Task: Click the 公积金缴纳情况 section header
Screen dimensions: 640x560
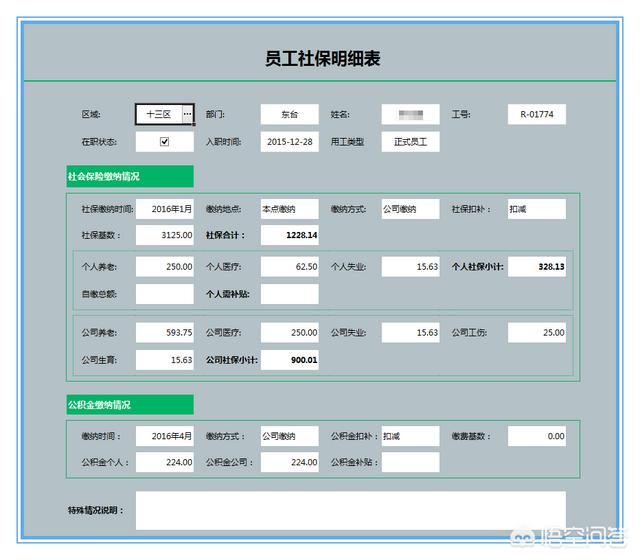Action: click(x=130, y=405)
